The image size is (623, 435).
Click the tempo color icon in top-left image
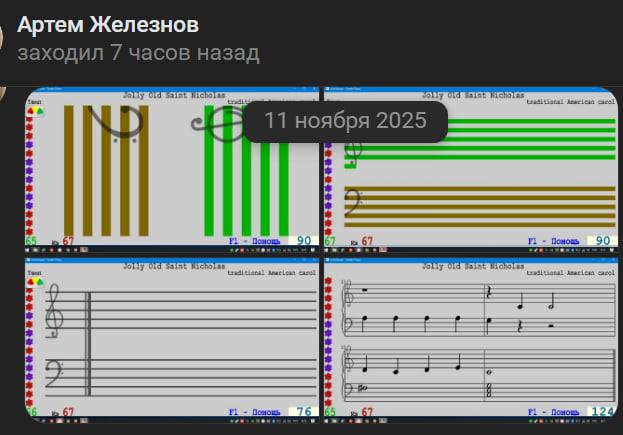tap(34, 112)
